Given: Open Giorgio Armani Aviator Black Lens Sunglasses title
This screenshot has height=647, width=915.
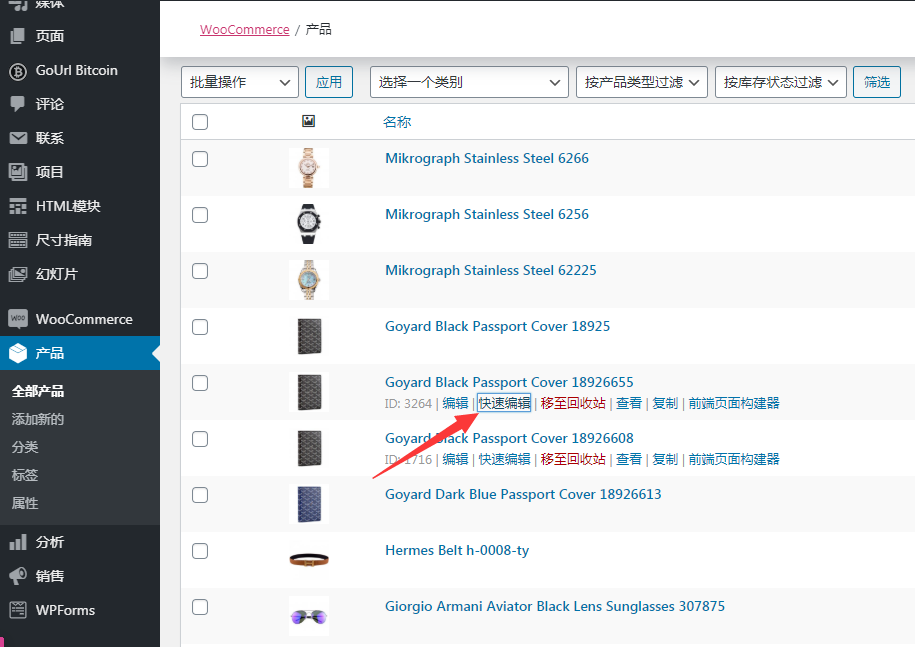Looking at the screenshot, I should [x=555, y=607].
